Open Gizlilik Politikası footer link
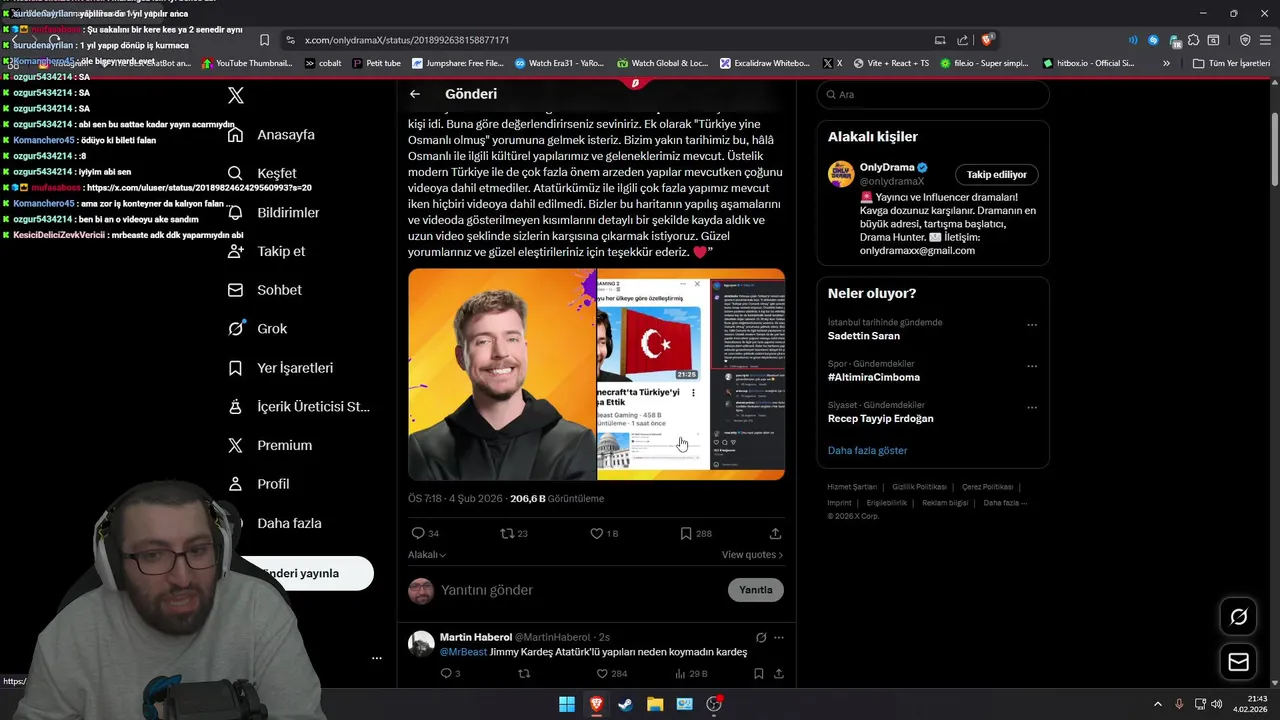 tap(919, 487)
